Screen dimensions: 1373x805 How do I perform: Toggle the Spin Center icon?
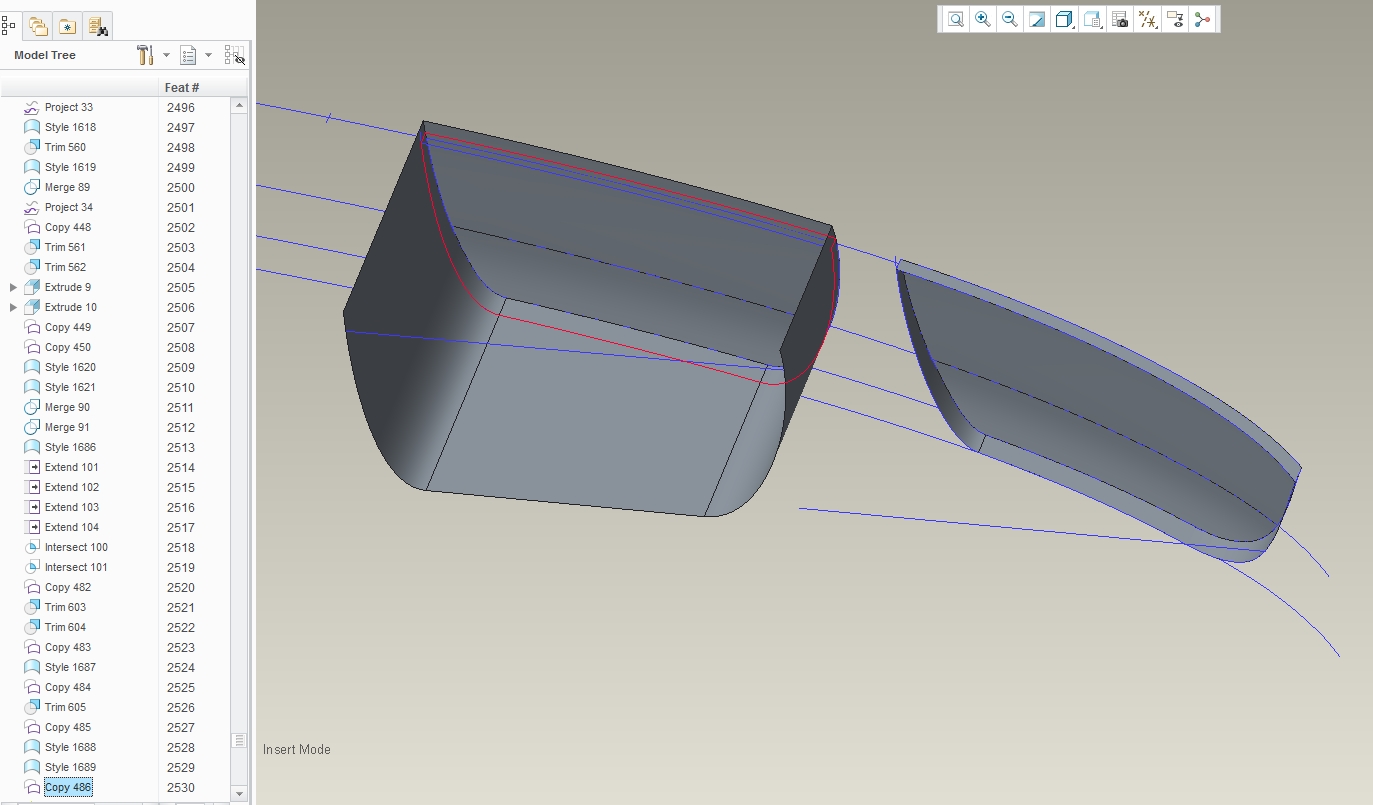1202,19
